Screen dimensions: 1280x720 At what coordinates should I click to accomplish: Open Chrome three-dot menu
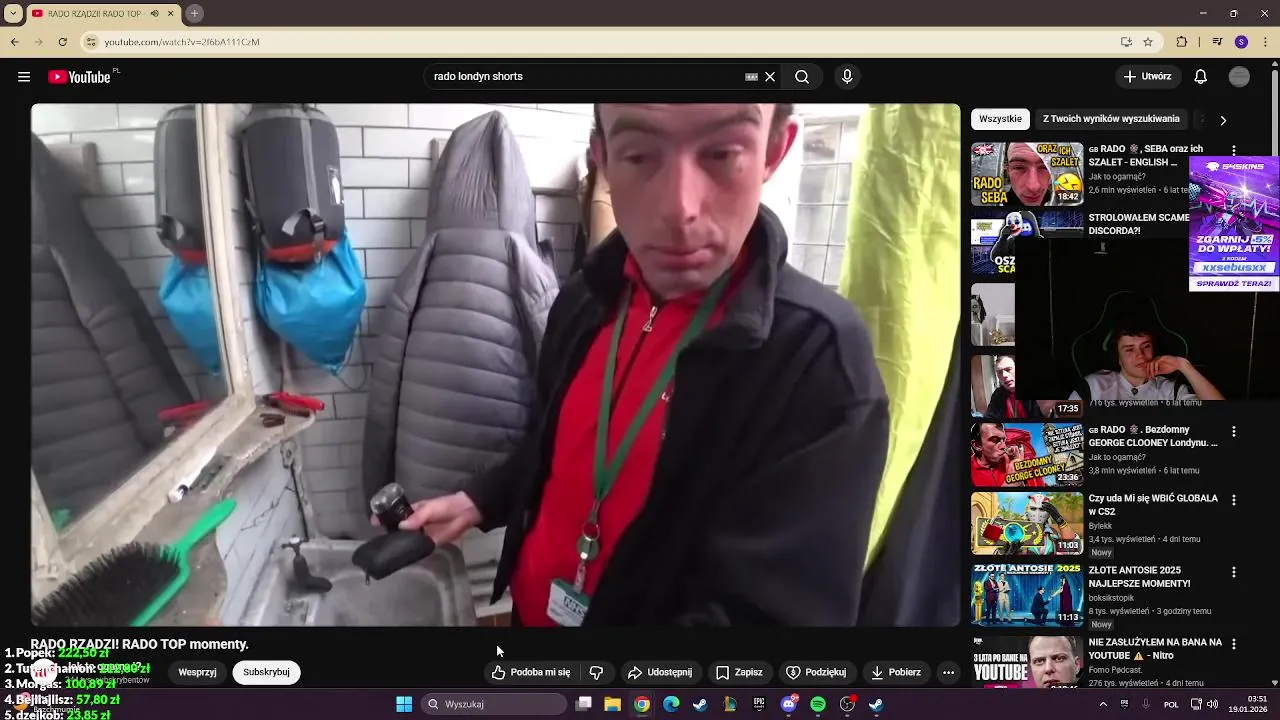(1265, 42)
